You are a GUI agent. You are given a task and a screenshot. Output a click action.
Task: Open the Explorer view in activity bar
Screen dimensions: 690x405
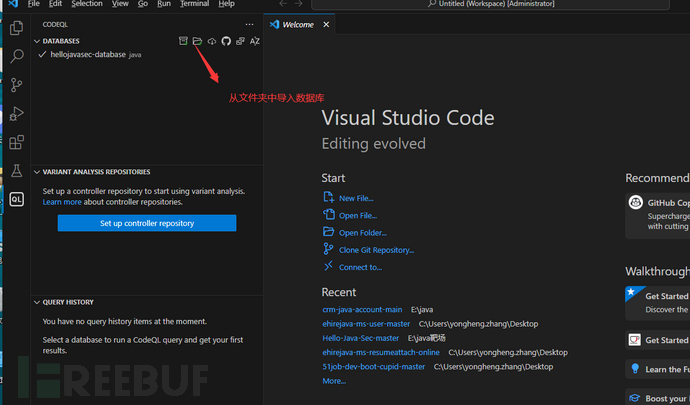pyautogui.click(x=16, y=28)
